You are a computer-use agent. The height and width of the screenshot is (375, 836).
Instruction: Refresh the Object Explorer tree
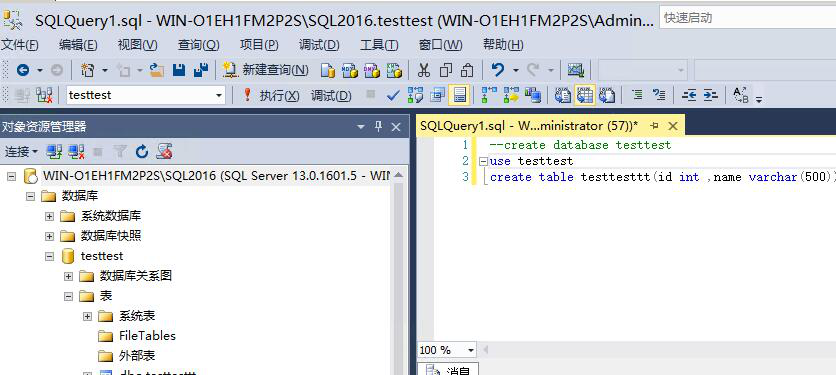click(x=141, y=152)
